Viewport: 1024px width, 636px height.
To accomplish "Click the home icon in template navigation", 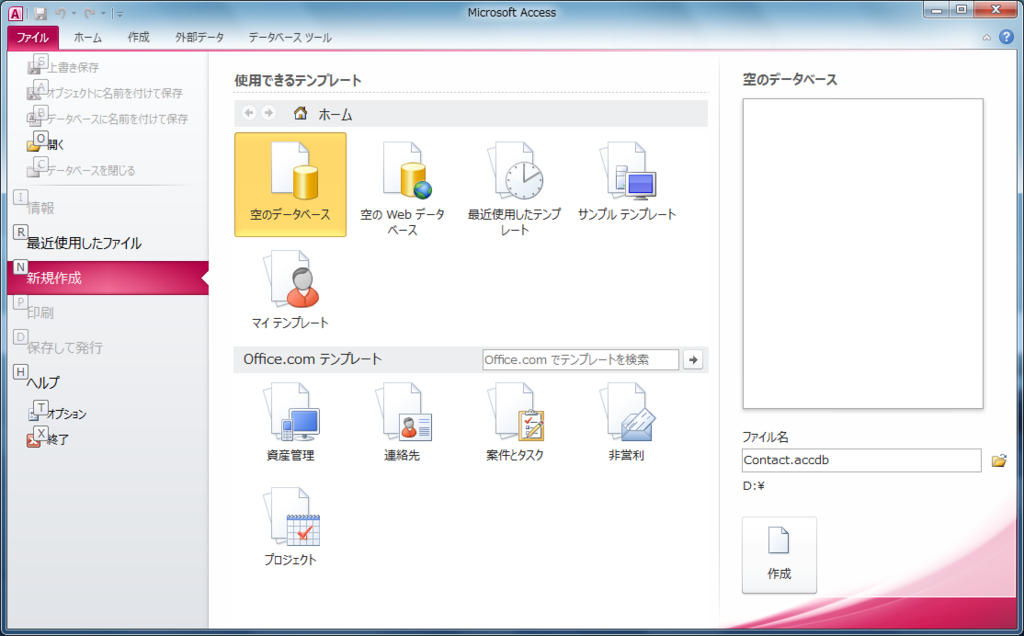I will pos(300,114).
